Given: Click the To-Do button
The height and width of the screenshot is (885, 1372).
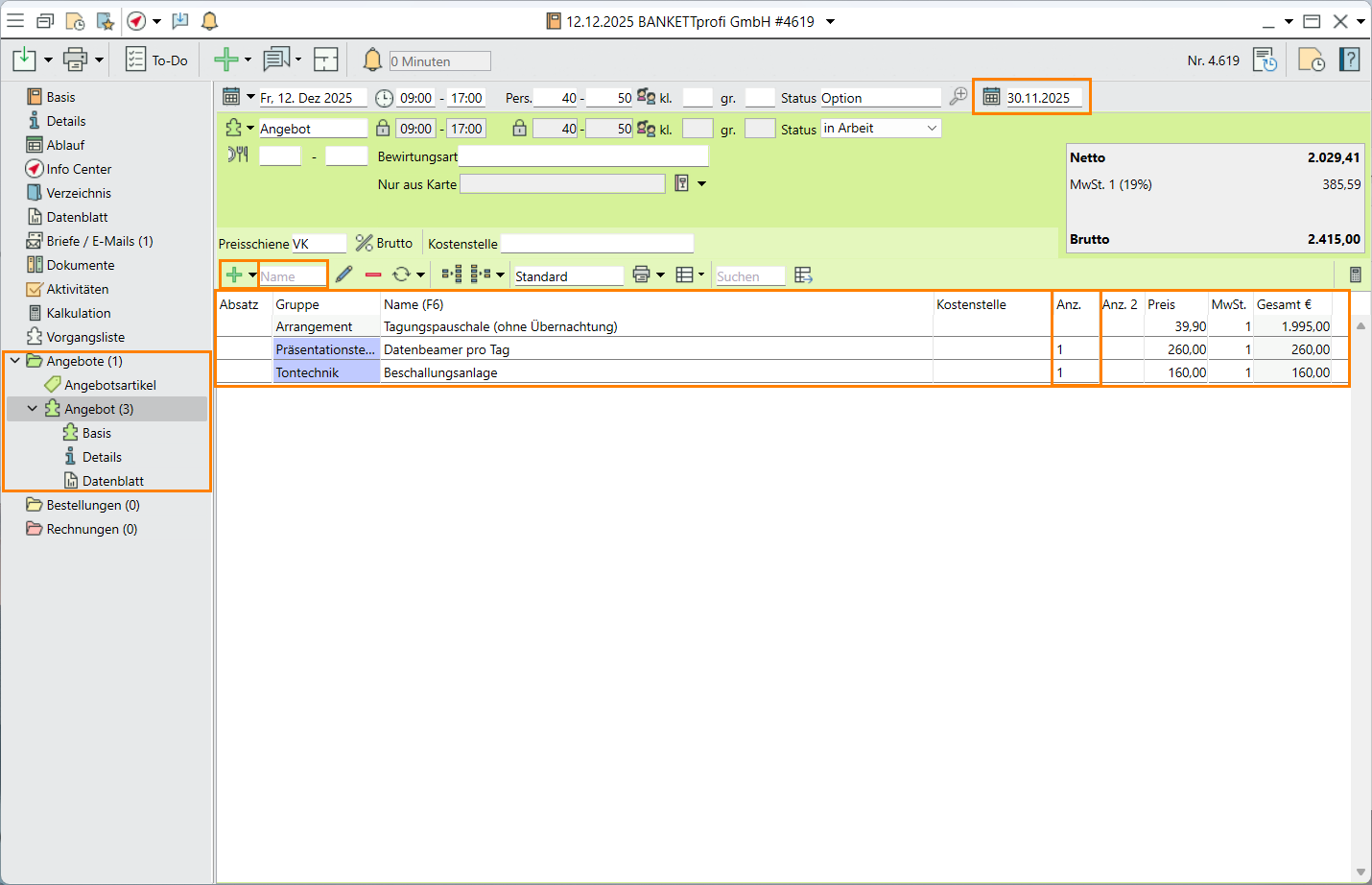Looking at the screenshot, I should click(x=157, y=60).
